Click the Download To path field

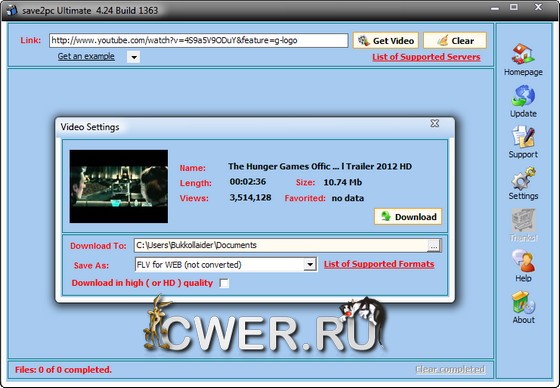tap(281, 245)
